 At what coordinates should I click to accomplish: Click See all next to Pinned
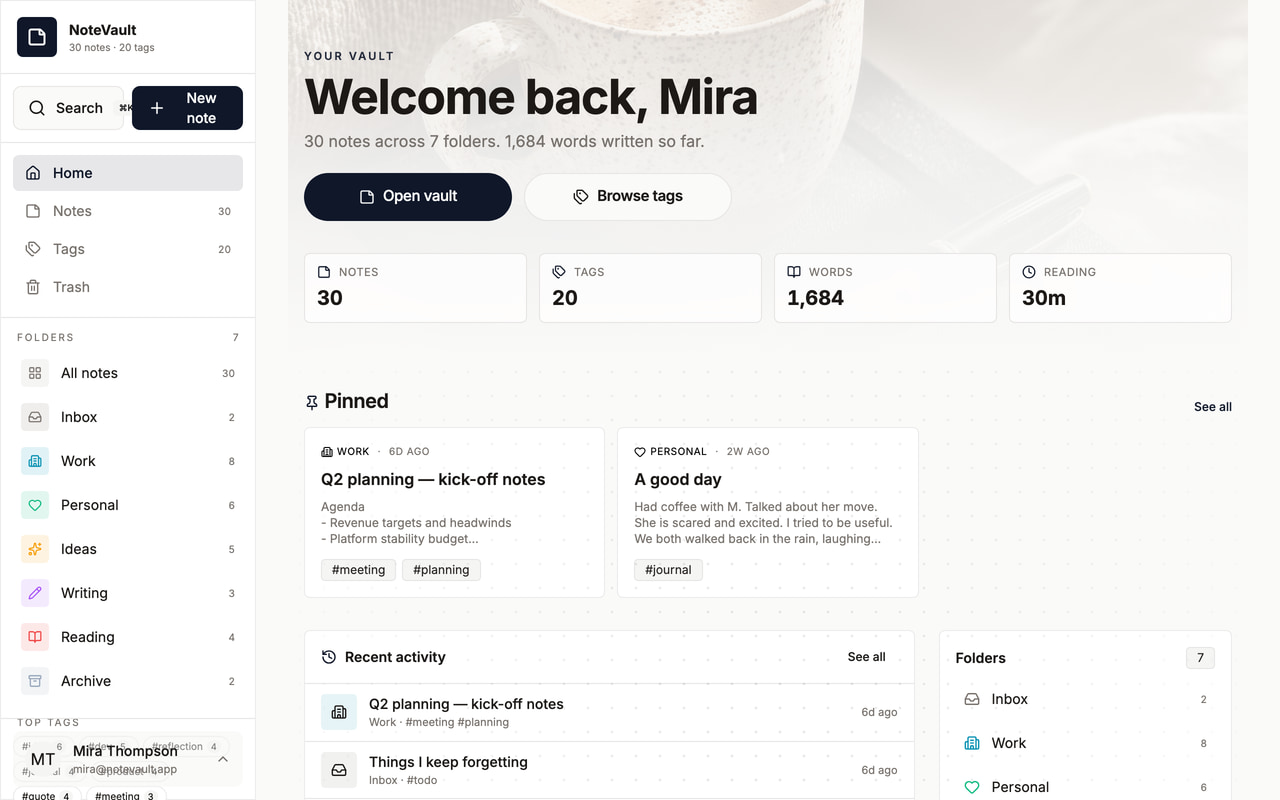[x=1213, y=407]
